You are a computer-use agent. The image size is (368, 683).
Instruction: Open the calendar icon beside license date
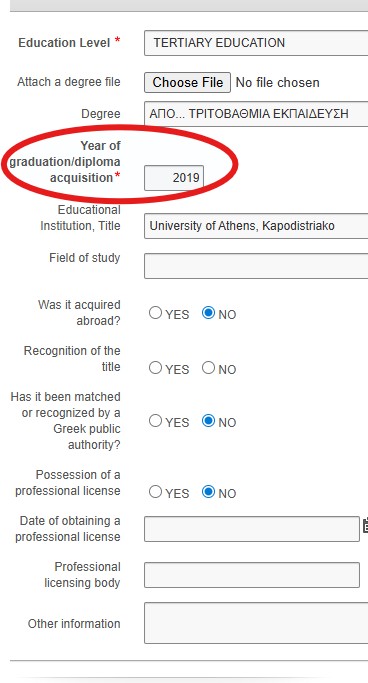click(365, 525)
